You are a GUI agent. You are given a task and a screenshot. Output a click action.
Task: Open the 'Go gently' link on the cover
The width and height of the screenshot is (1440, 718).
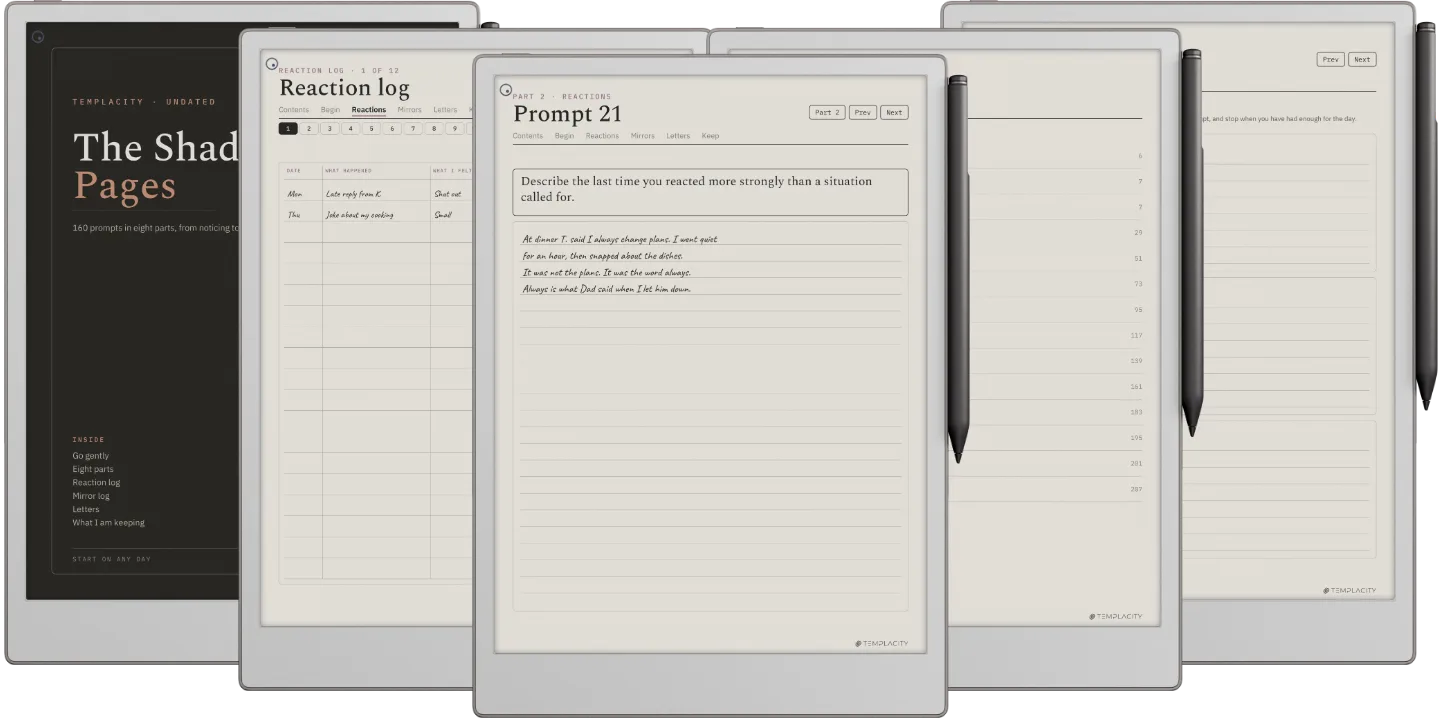coord(91,456)
